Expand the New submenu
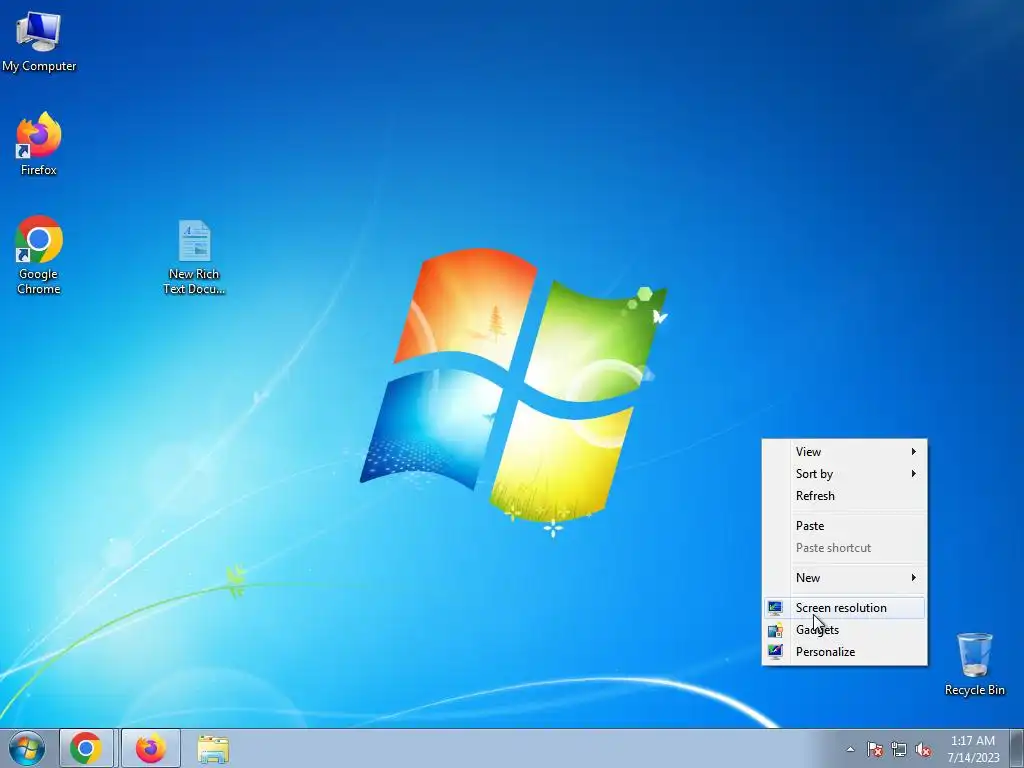The image size is (1024, 768). (x=844, y=577)
